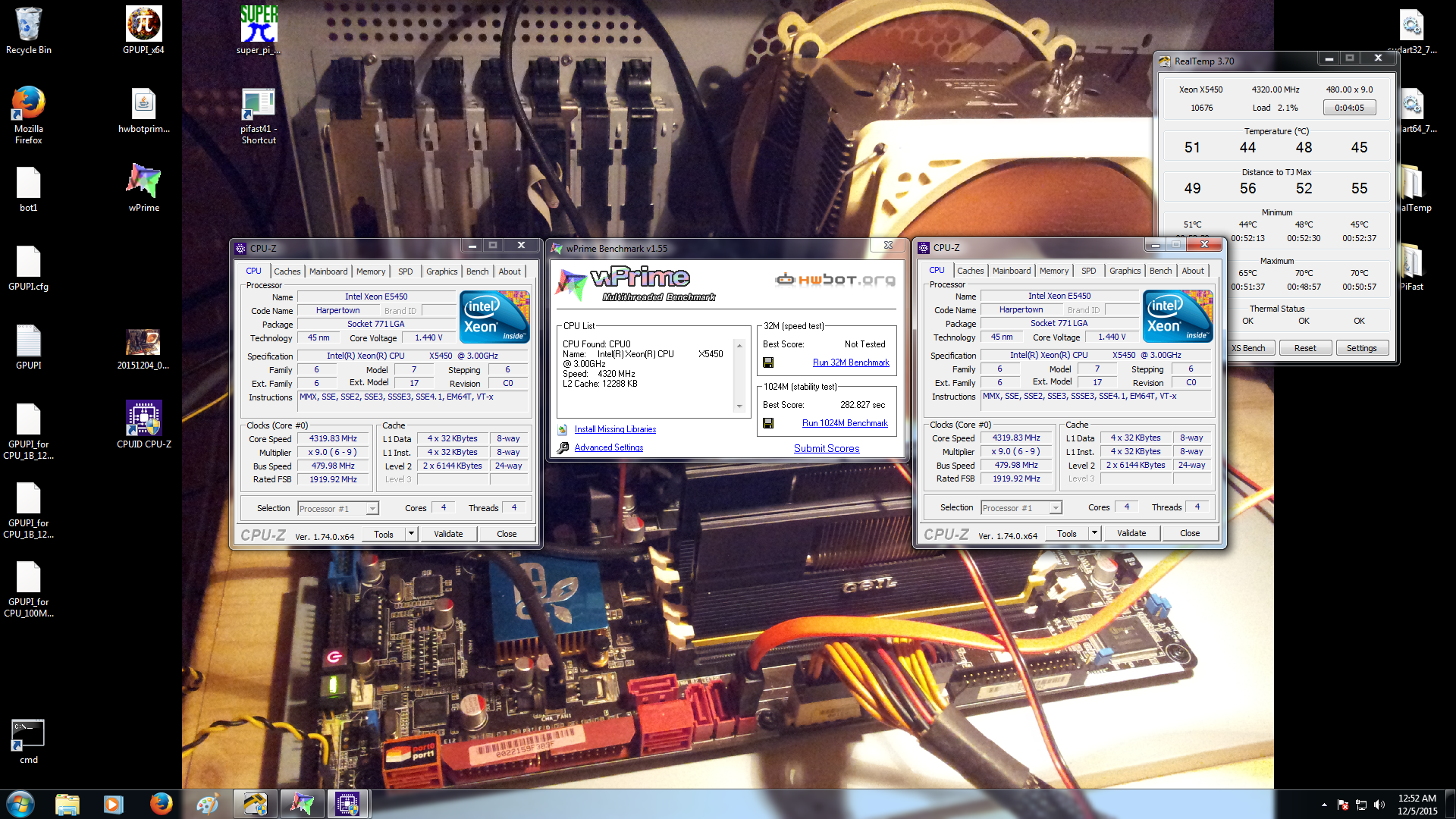Launch CPUID CPU-Z desktop shortcut
Screen dimensions: 1456x819
click(x=143, y=425)
